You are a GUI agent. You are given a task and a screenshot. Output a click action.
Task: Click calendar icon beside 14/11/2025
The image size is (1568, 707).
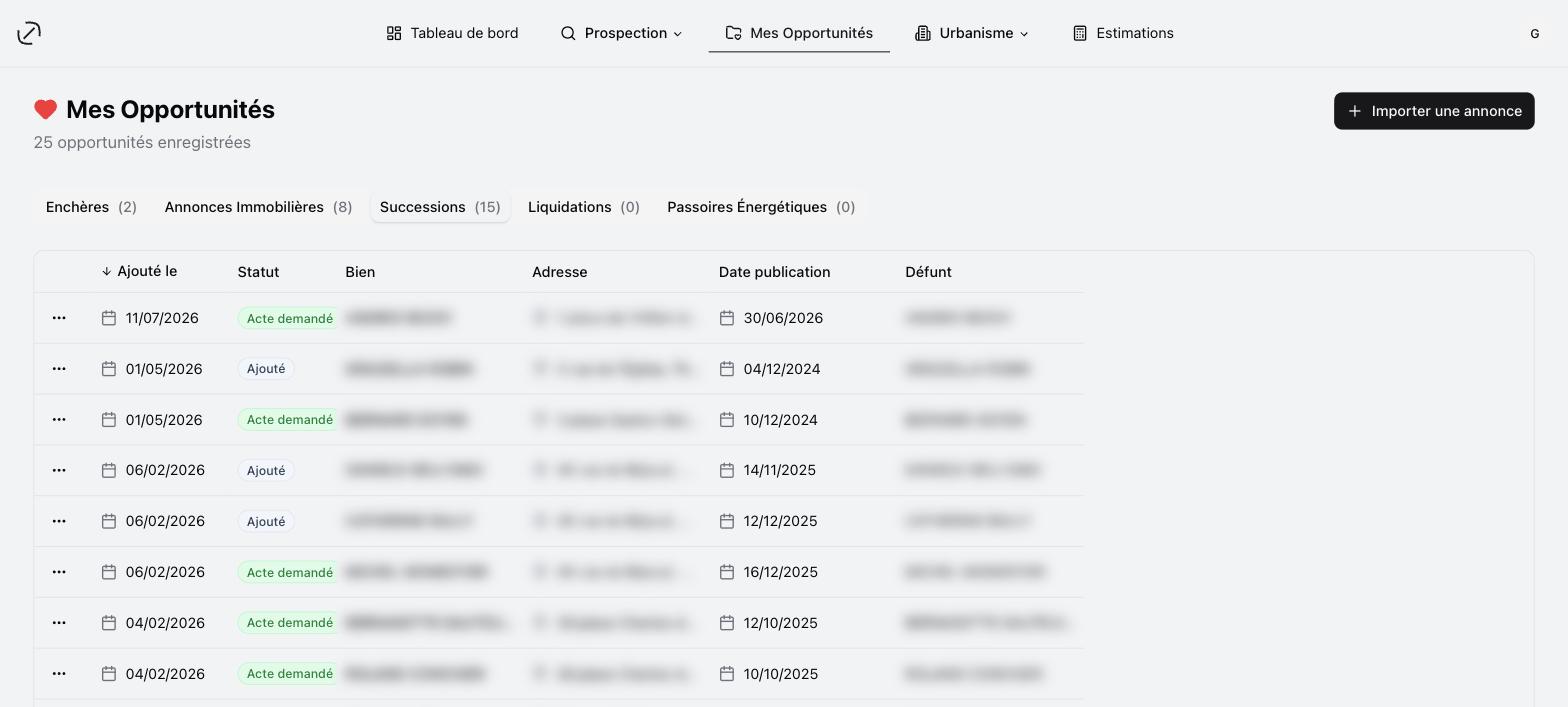pos(727,470)
